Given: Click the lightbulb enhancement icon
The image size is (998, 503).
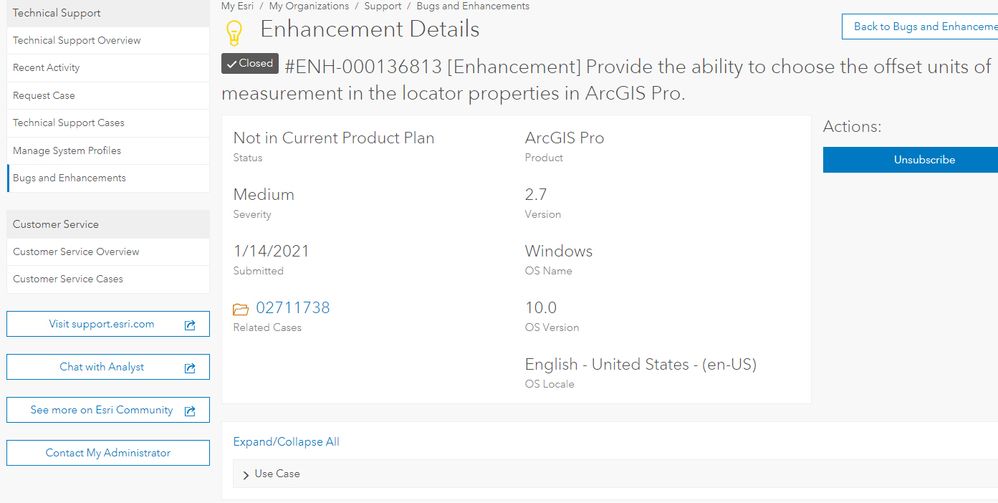Looking at the screenshot, I should click(235, 32).
